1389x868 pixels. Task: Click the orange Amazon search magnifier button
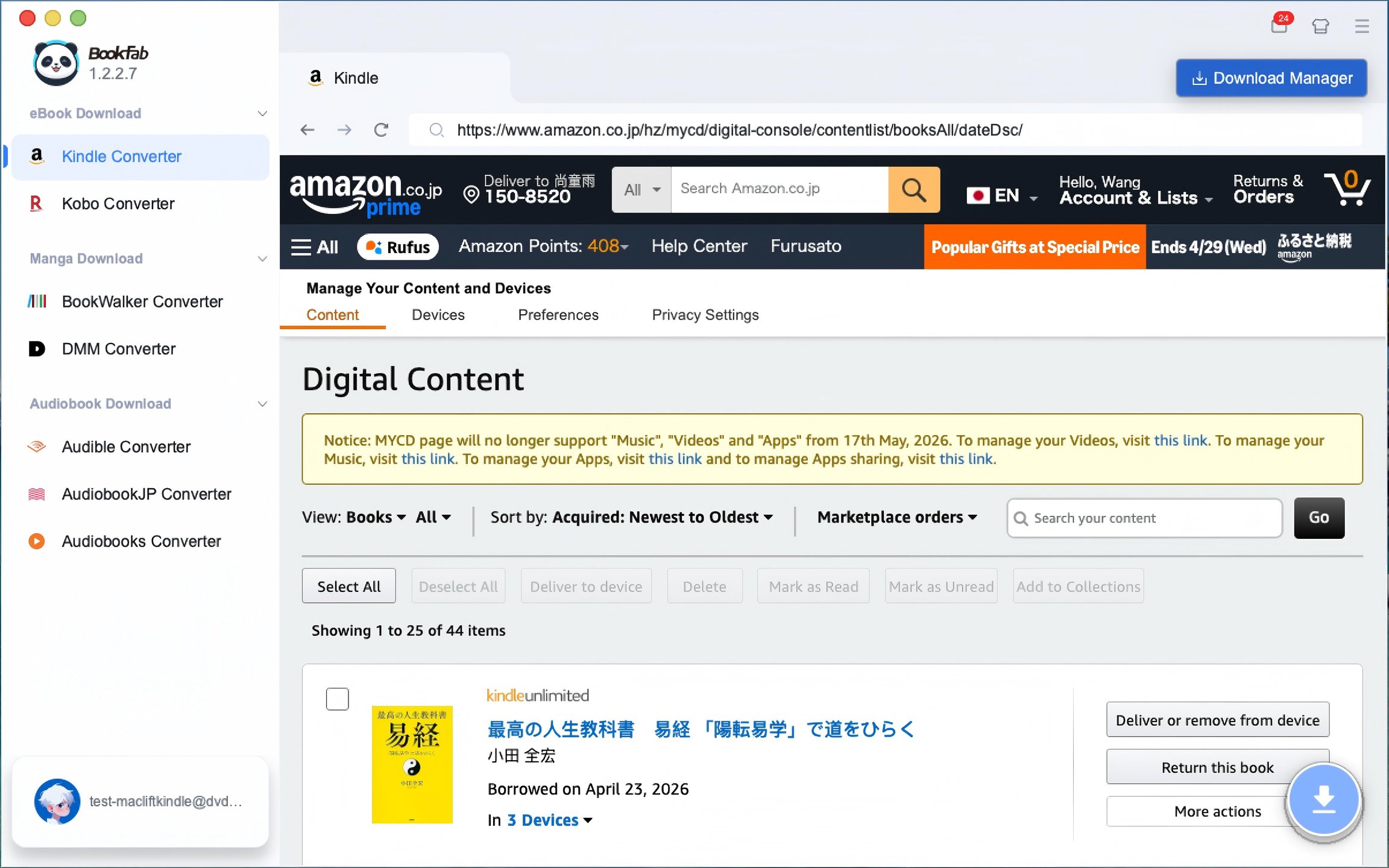914,189
